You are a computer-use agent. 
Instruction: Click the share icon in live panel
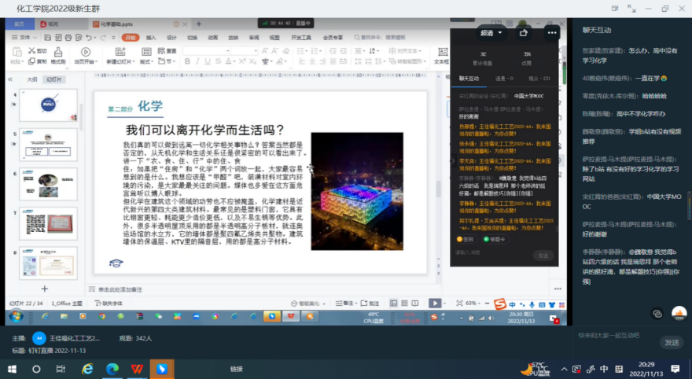tap(523, 33)
